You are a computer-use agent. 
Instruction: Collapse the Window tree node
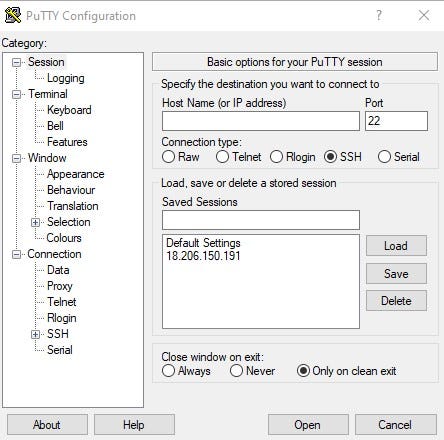coord(16,158)
